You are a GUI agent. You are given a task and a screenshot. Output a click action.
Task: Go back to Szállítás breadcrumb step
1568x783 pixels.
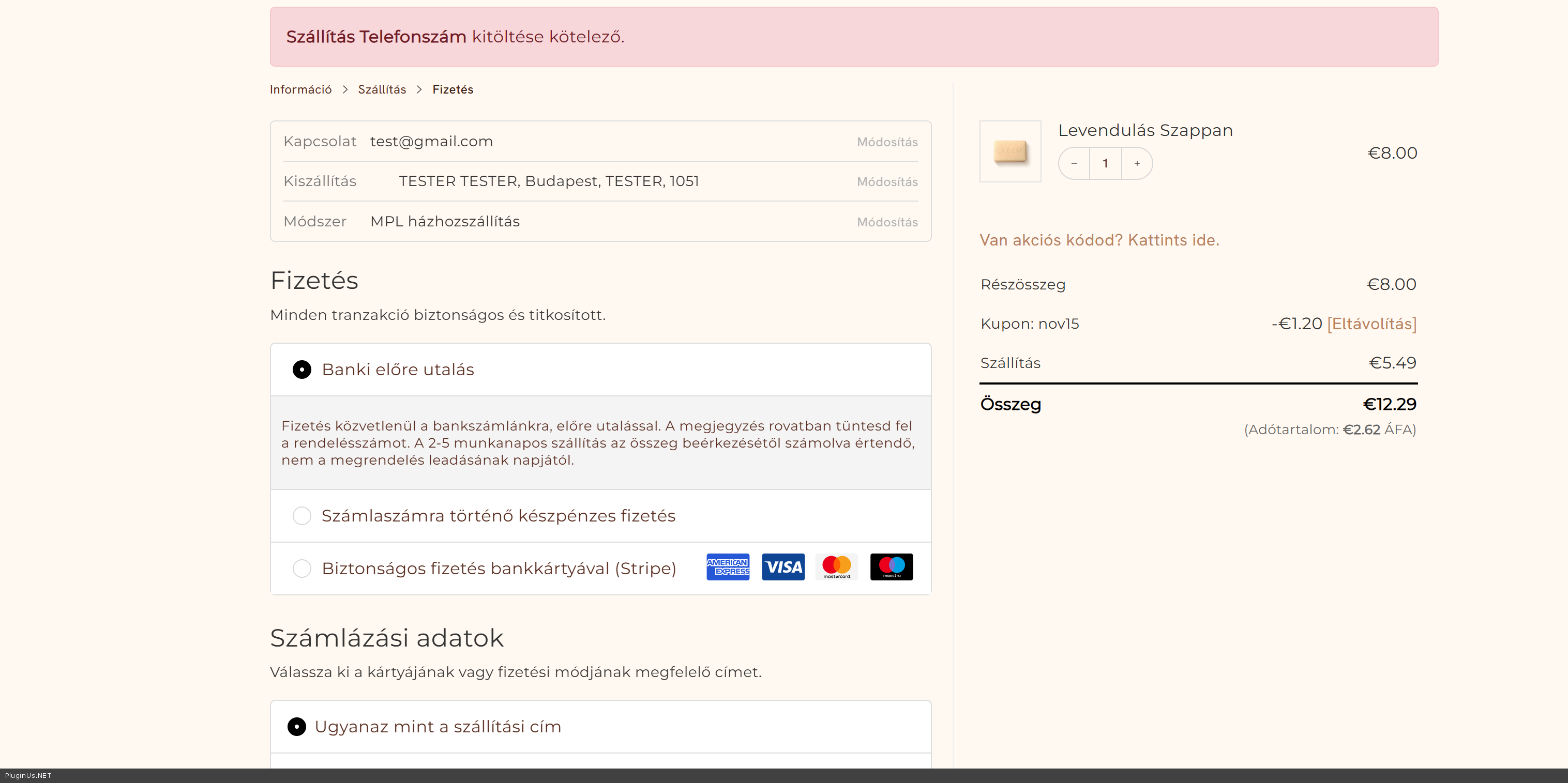pyautogui.click(x=382, y=89)
